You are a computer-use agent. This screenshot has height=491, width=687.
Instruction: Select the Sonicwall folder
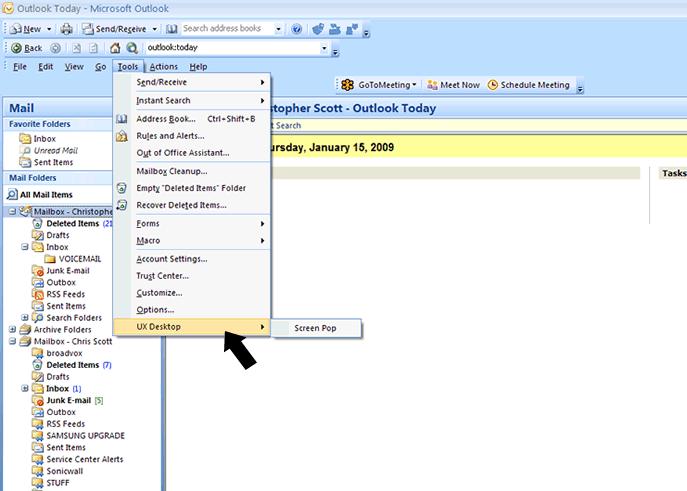click(x=65, y=471)
